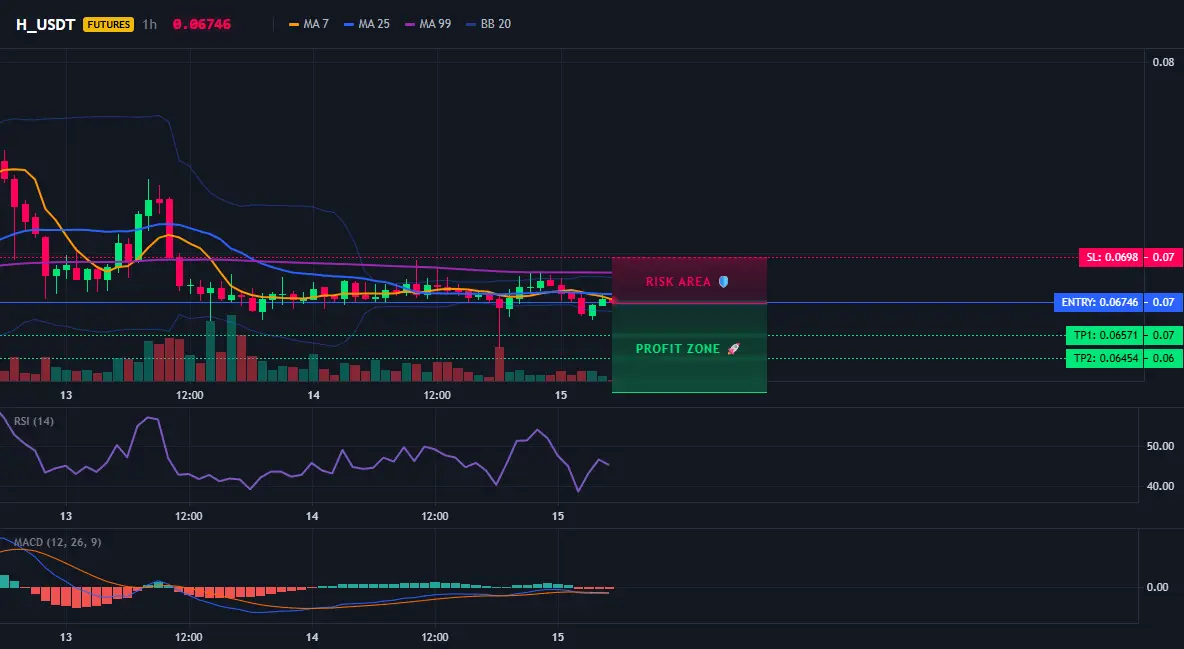Click the PROFIT ZONE label
The width and height of the screenshot is (1184, 649).
[x=678, y=349]
